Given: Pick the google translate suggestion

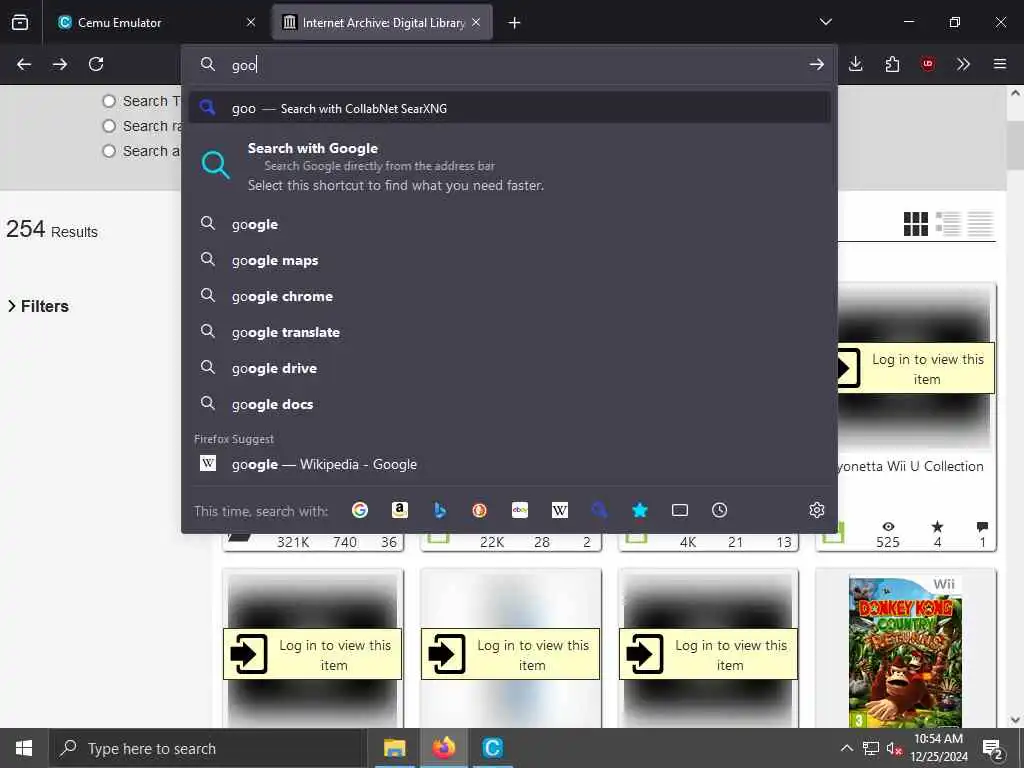Looking at the screenshot, I should click(x=509, y=332).
